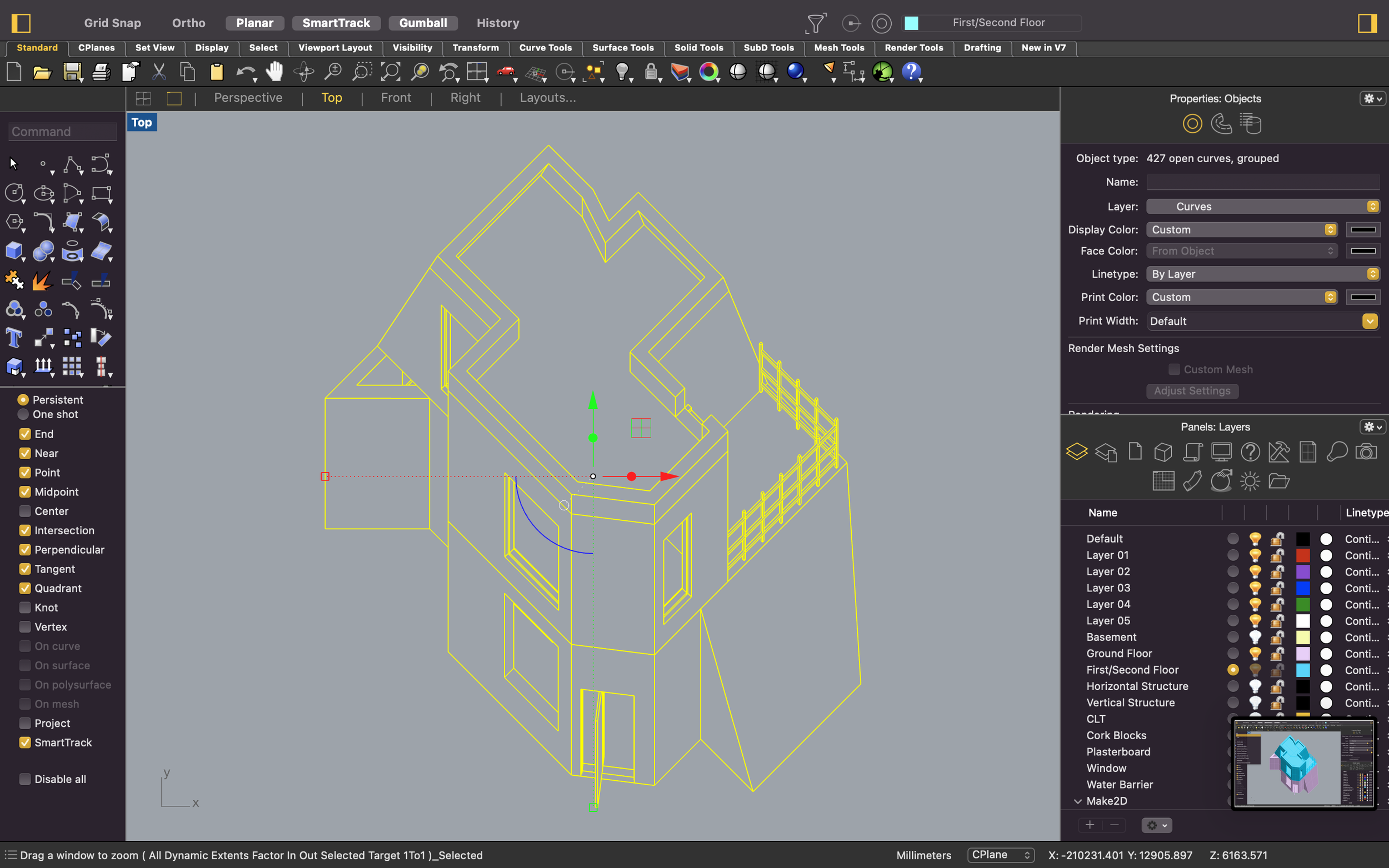1389x868 pixels.
Task: Open the camera Snapshots panel icon
Action: pyautogui.click(x=1366, y=452)
